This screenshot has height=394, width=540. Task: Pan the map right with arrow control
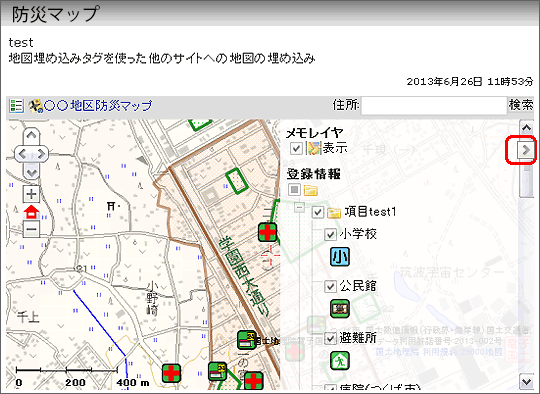pyautogui.click(x=41, y=154)
